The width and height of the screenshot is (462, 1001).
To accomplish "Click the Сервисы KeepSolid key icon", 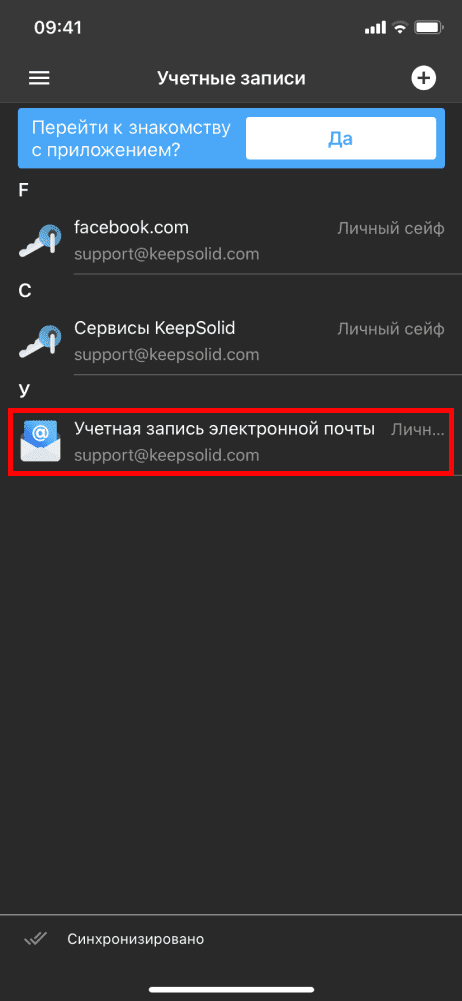I will coord(41,342).
